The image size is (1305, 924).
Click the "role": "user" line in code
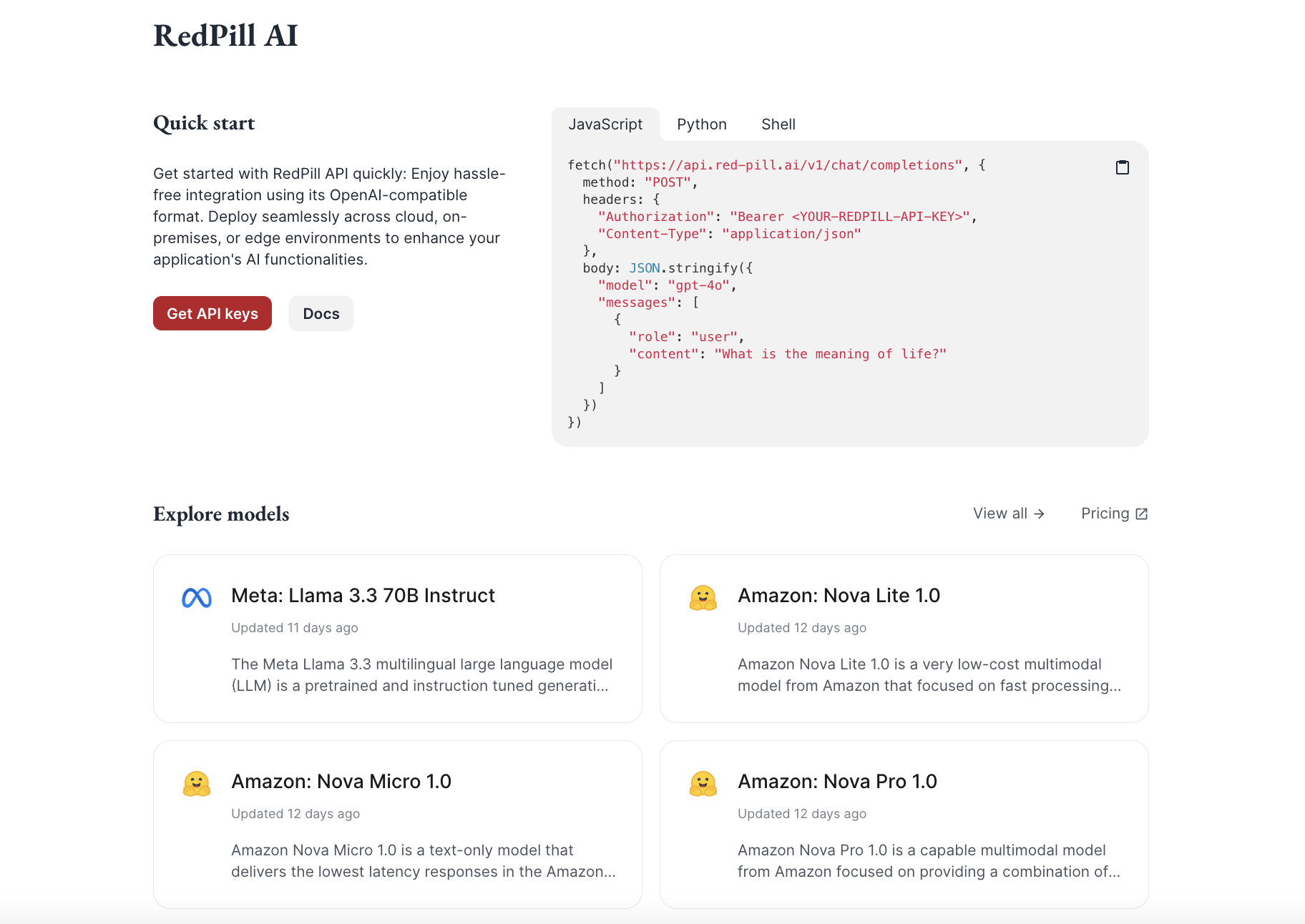click(x=686, y=337)
